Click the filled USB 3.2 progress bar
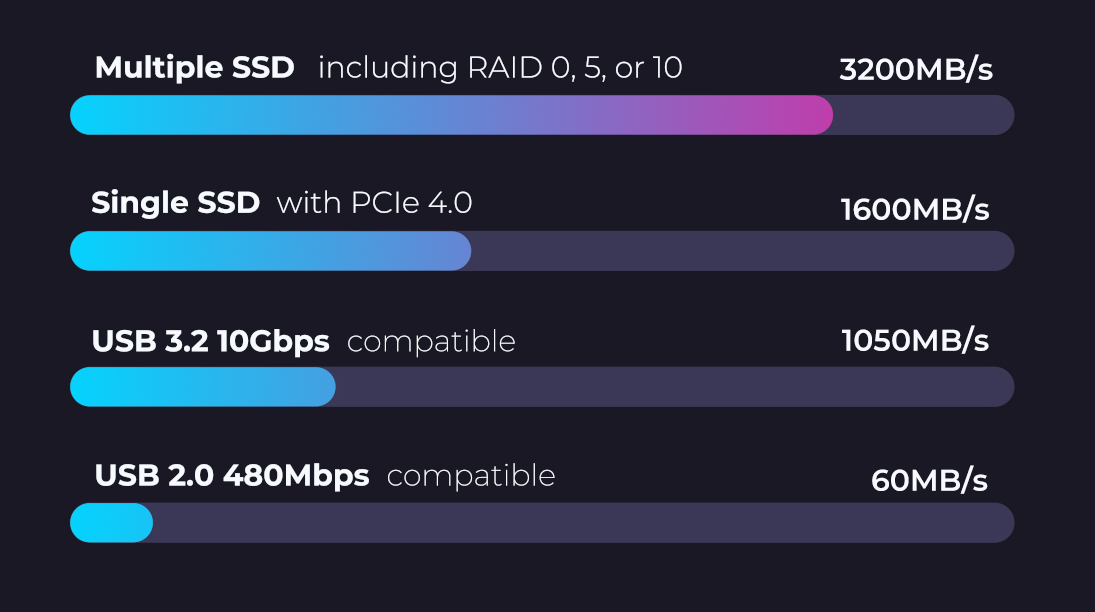This screenshot has width=1095, height=612. pyautogui.click(x=203, y=386)
